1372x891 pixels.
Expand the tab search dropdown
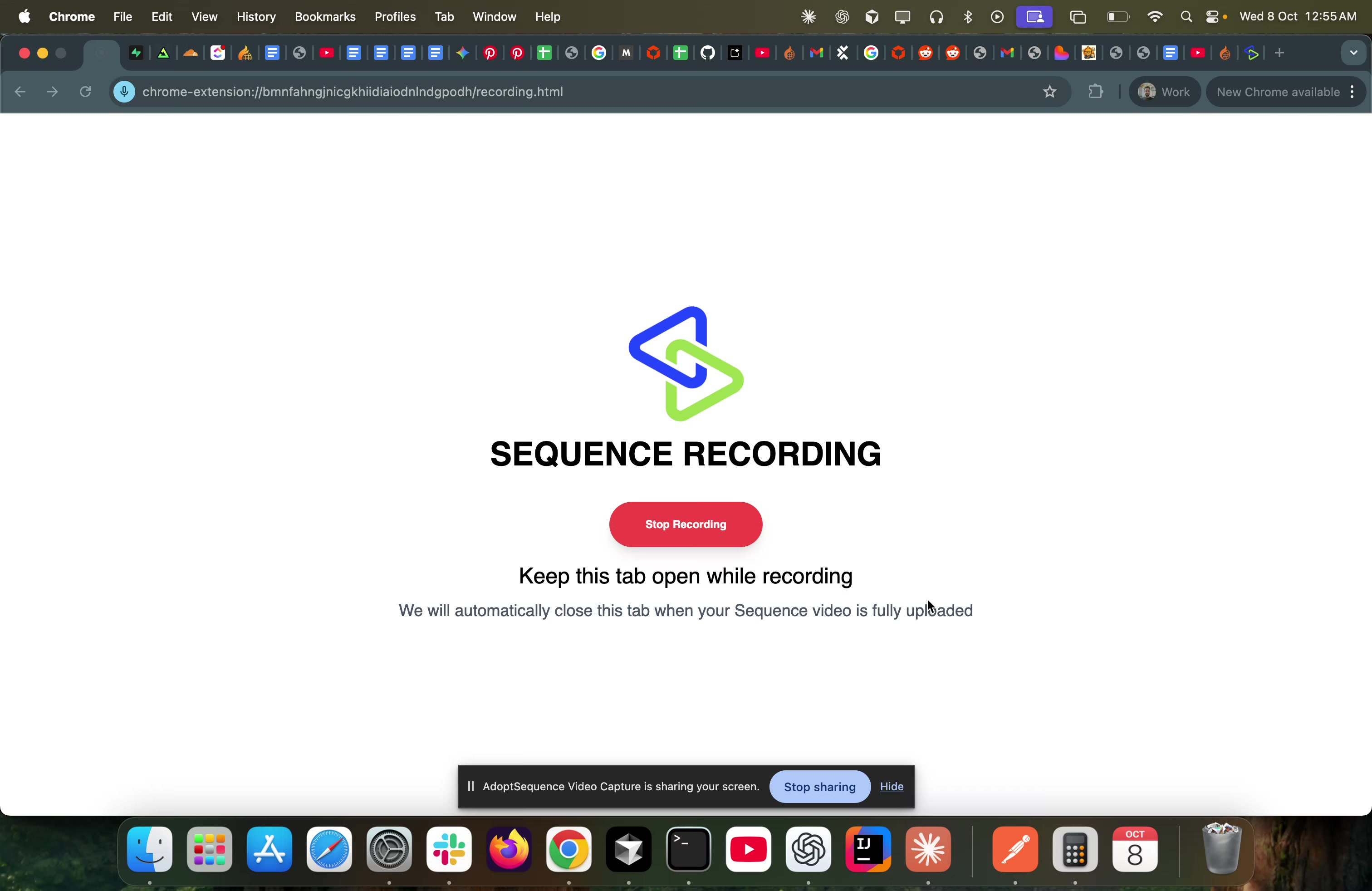point(1353,53)
